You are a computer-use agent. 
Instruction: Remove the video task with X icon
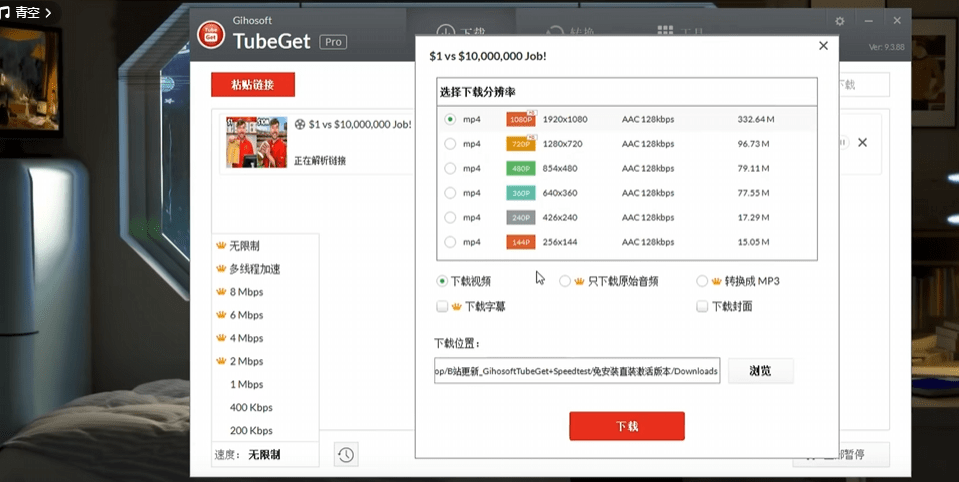click(x=862, y=142)
